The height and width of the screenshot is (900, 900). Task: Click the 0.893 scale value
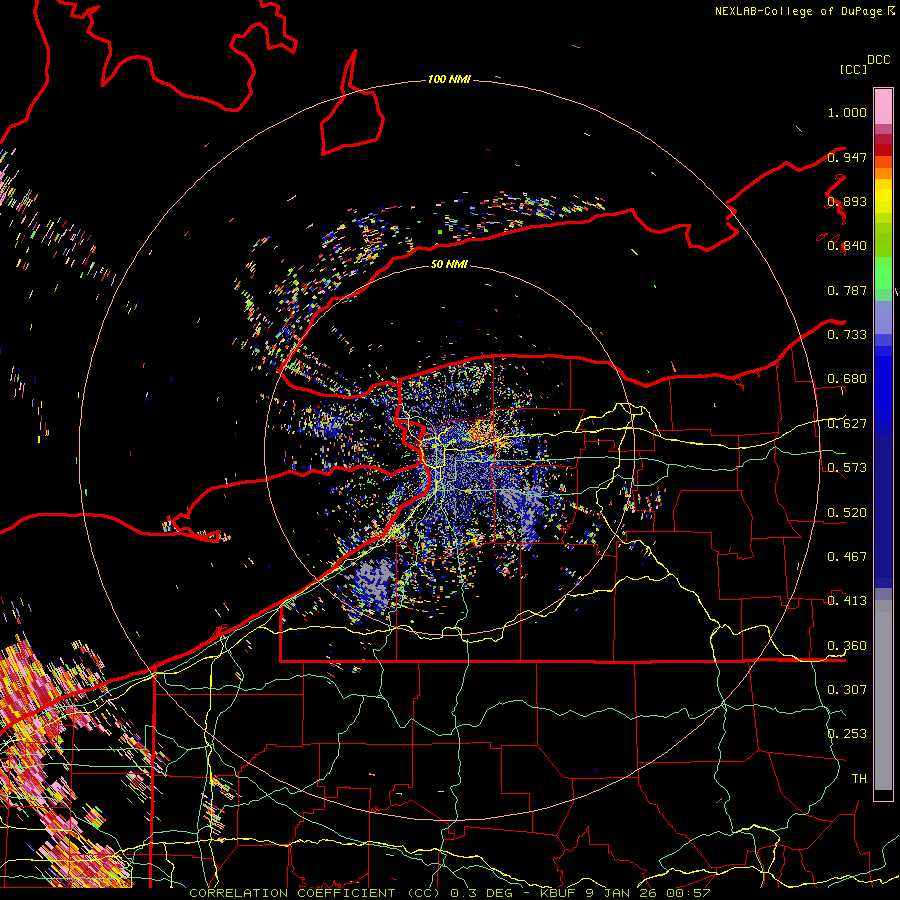coord(847,201)
